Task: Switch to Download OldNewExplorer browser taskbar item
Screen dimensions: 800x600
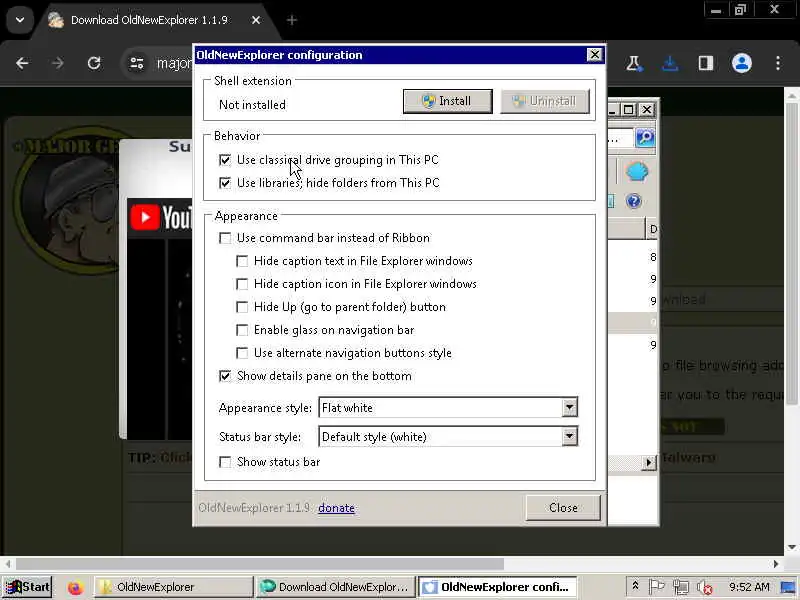Action: pos(335,587)
